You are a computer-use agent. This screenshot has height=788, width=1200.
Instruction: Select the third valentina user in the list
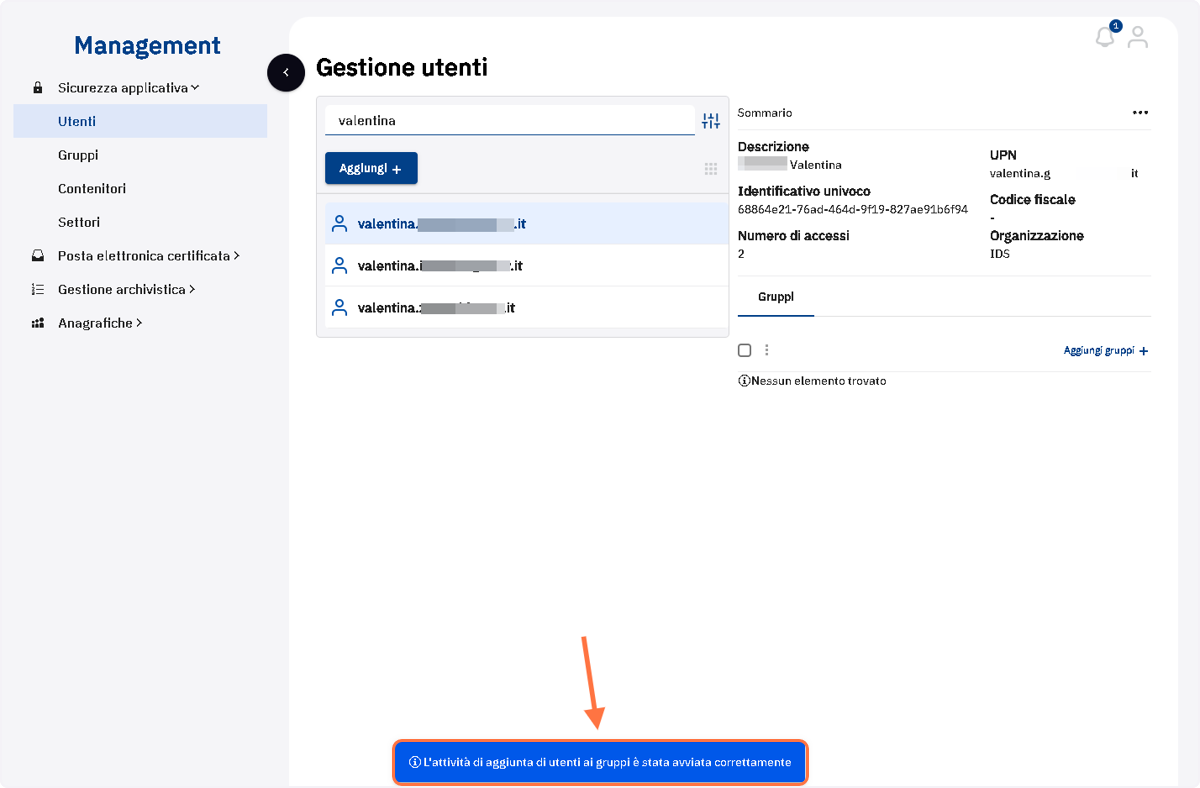[527, 308]
